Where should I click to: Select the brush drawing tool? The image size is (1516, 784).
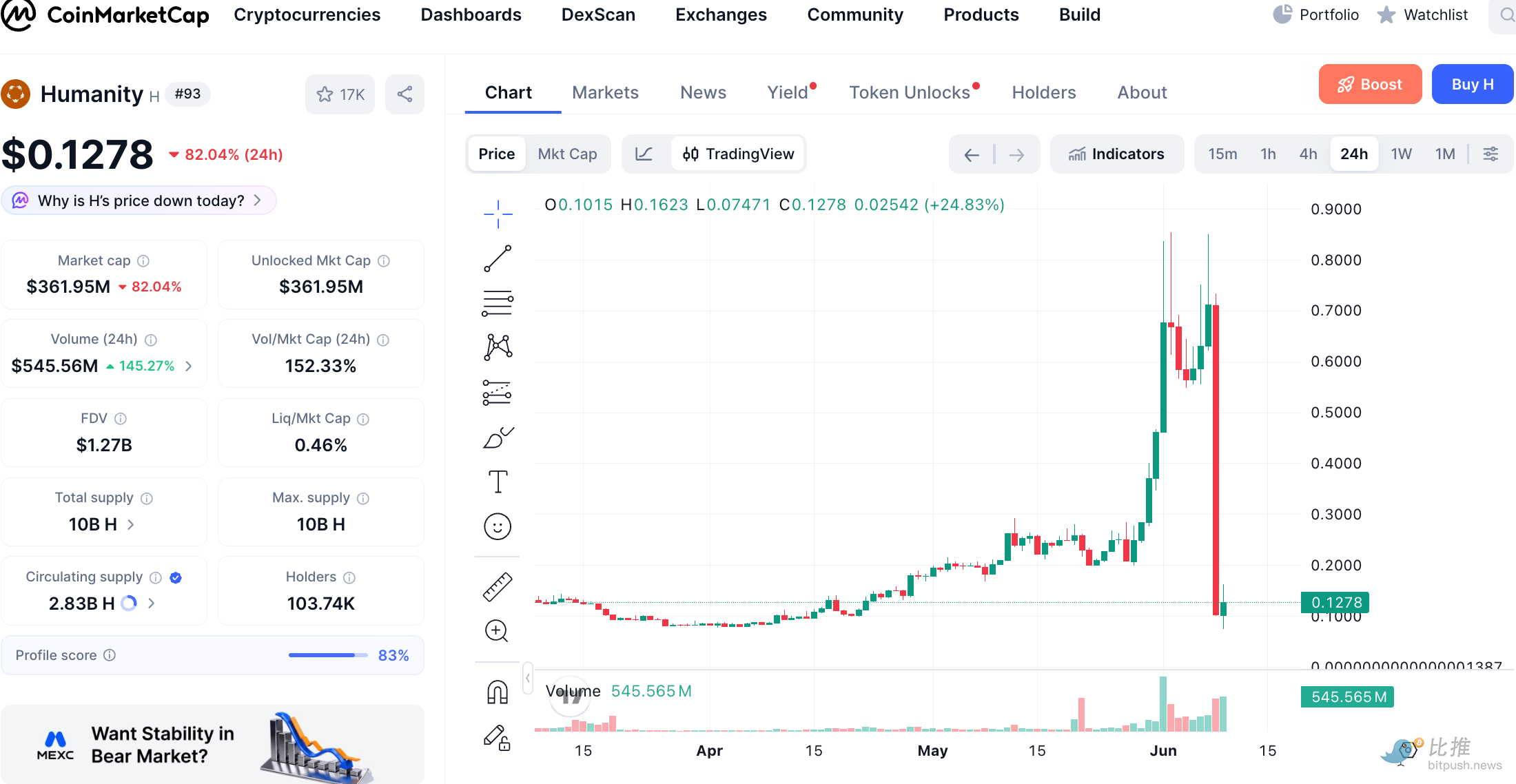(x=498, y=437)
